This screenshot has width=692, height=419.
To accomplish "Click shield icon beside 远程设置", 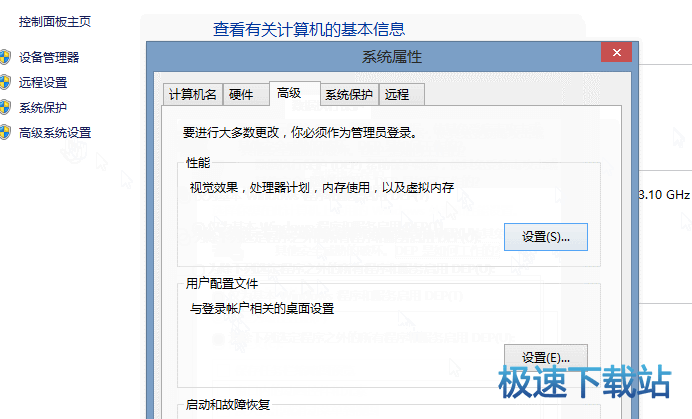I will pos(4,82).
